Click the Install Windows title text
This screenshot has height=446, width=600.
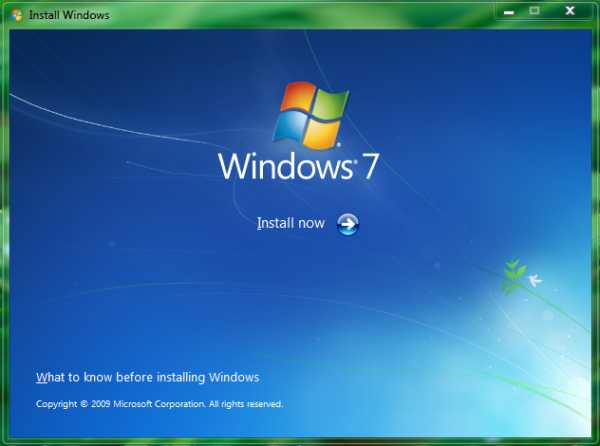pos(69,15)
